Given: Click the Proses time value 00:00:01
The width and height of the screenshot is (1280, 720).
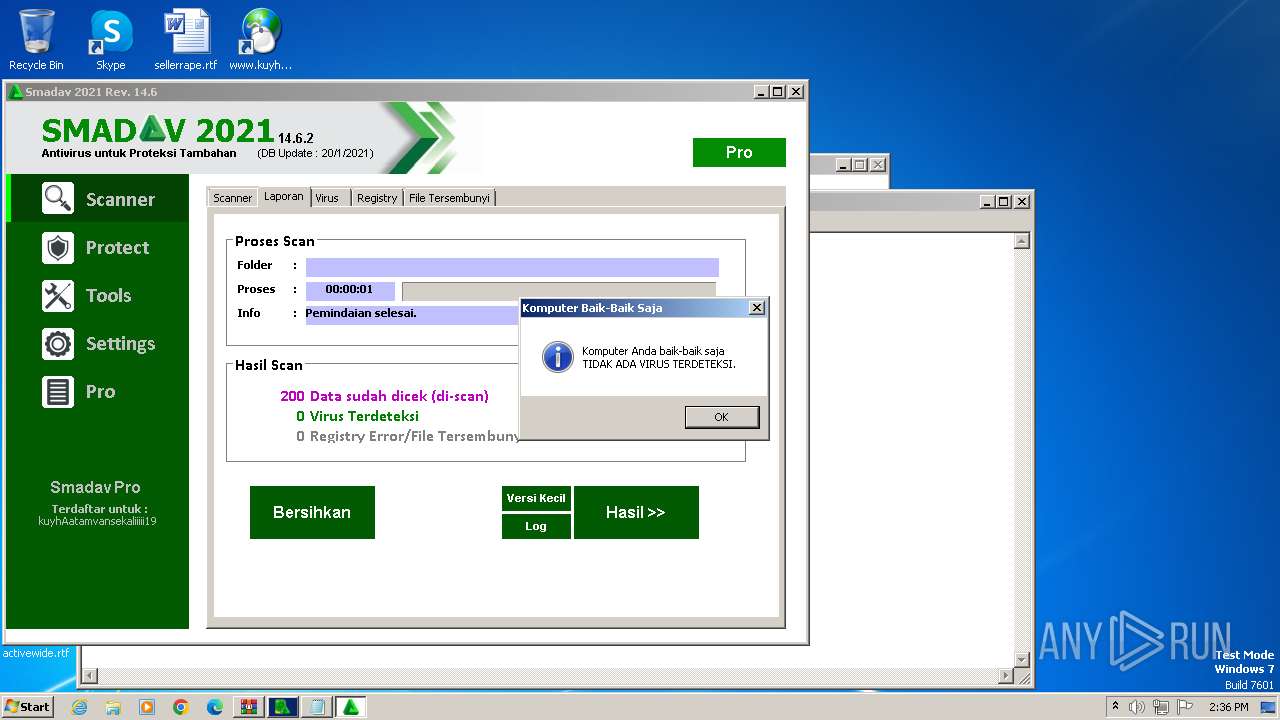Looking at the screenshot, I should (349, 290).
